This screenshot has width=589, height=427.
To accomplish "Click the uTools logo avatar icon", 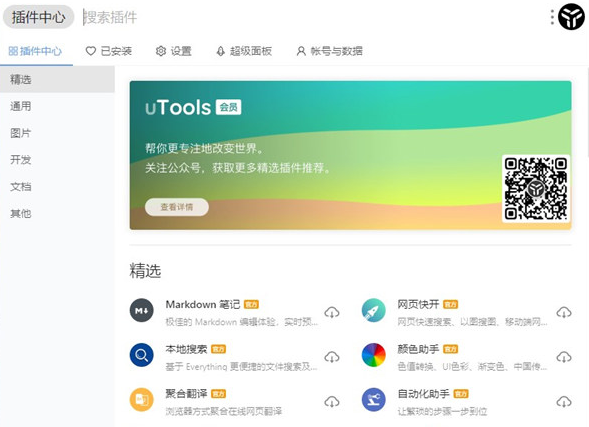I will (x=571, y=17).
